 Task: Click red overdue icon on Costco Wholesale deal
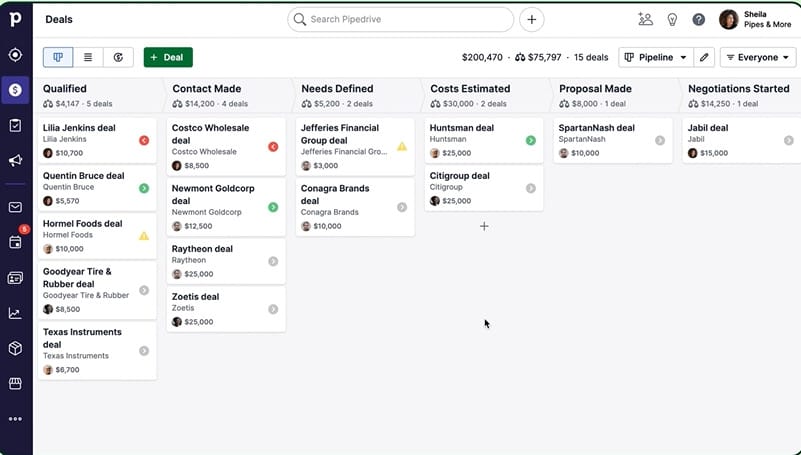[273, 147]
